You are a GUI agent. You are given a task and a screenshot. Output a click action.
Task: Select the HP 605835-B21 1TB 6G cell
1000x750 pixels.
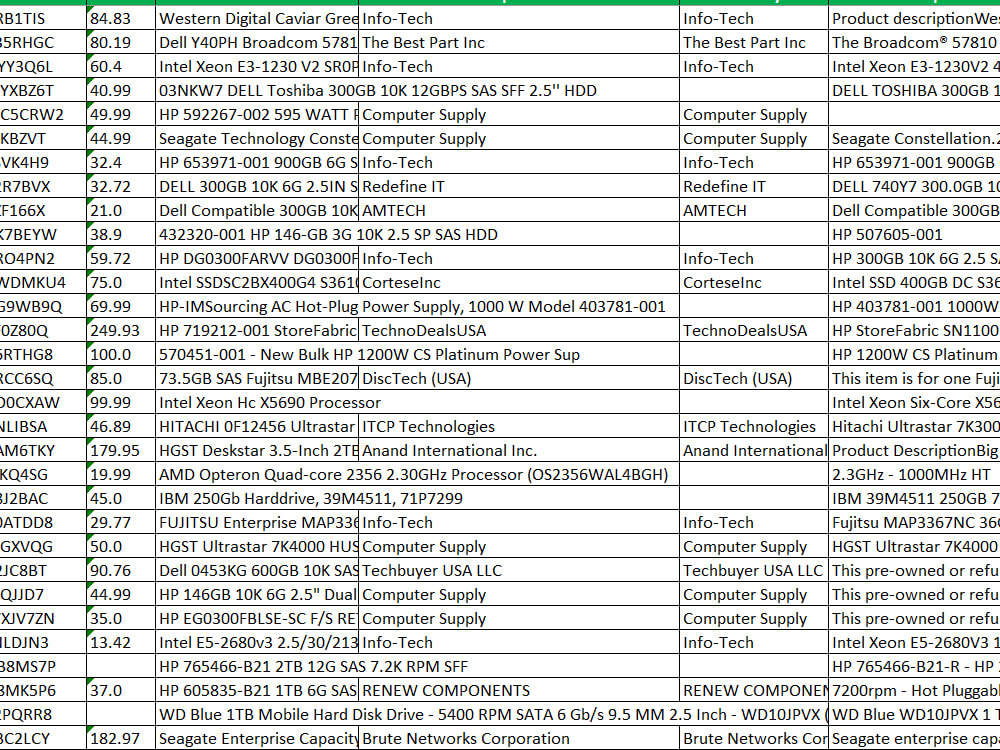pos(257,691)
